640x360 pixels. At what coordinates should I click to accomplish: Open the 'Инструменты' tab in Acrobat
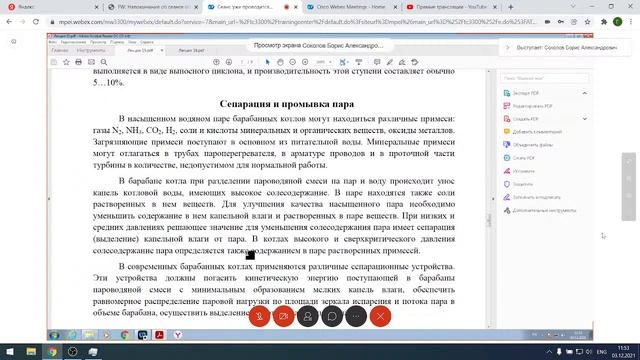(x=91, y=50)
